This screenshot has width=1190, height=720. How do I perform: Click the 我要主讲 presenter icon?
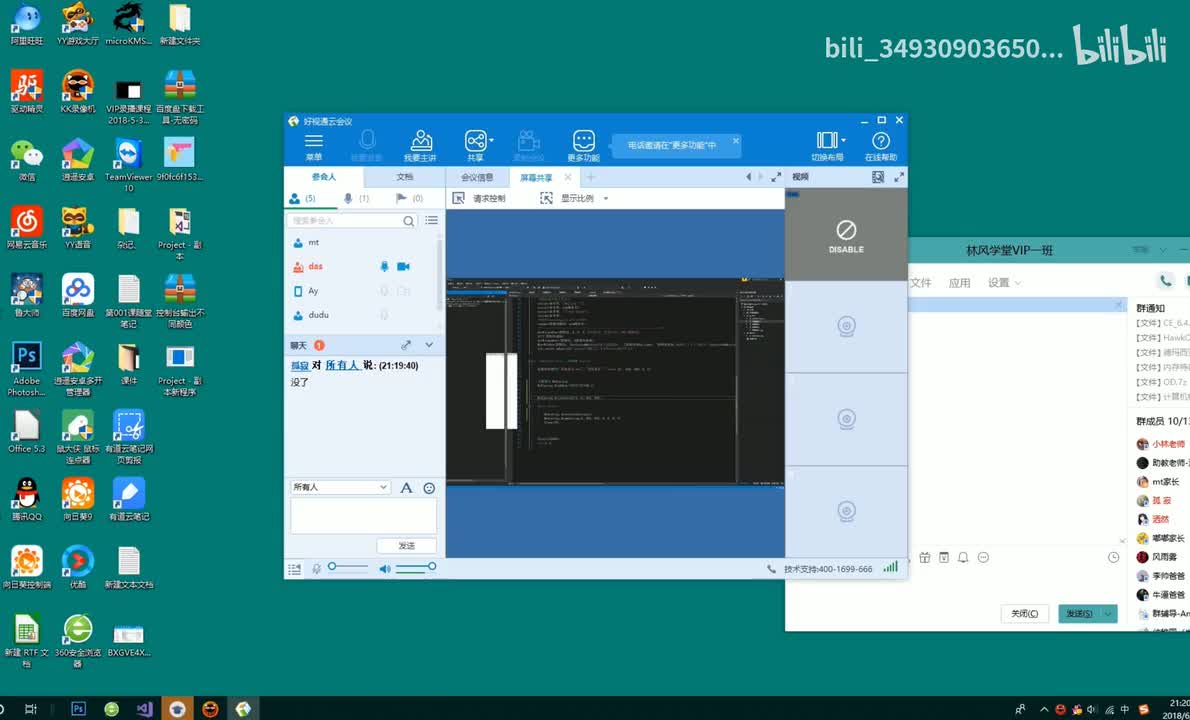[420, 146]
